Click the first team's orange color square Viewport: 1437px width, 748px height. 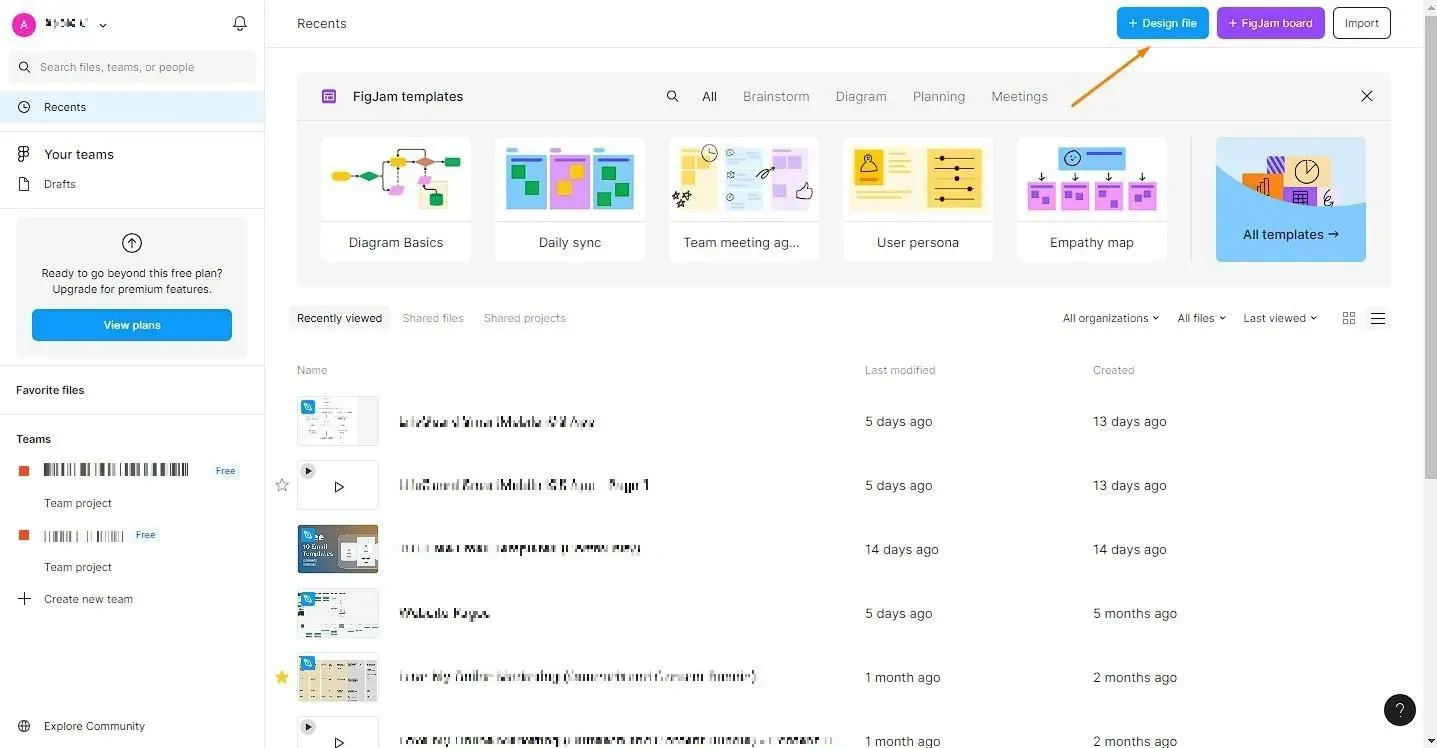coord(24,471)
